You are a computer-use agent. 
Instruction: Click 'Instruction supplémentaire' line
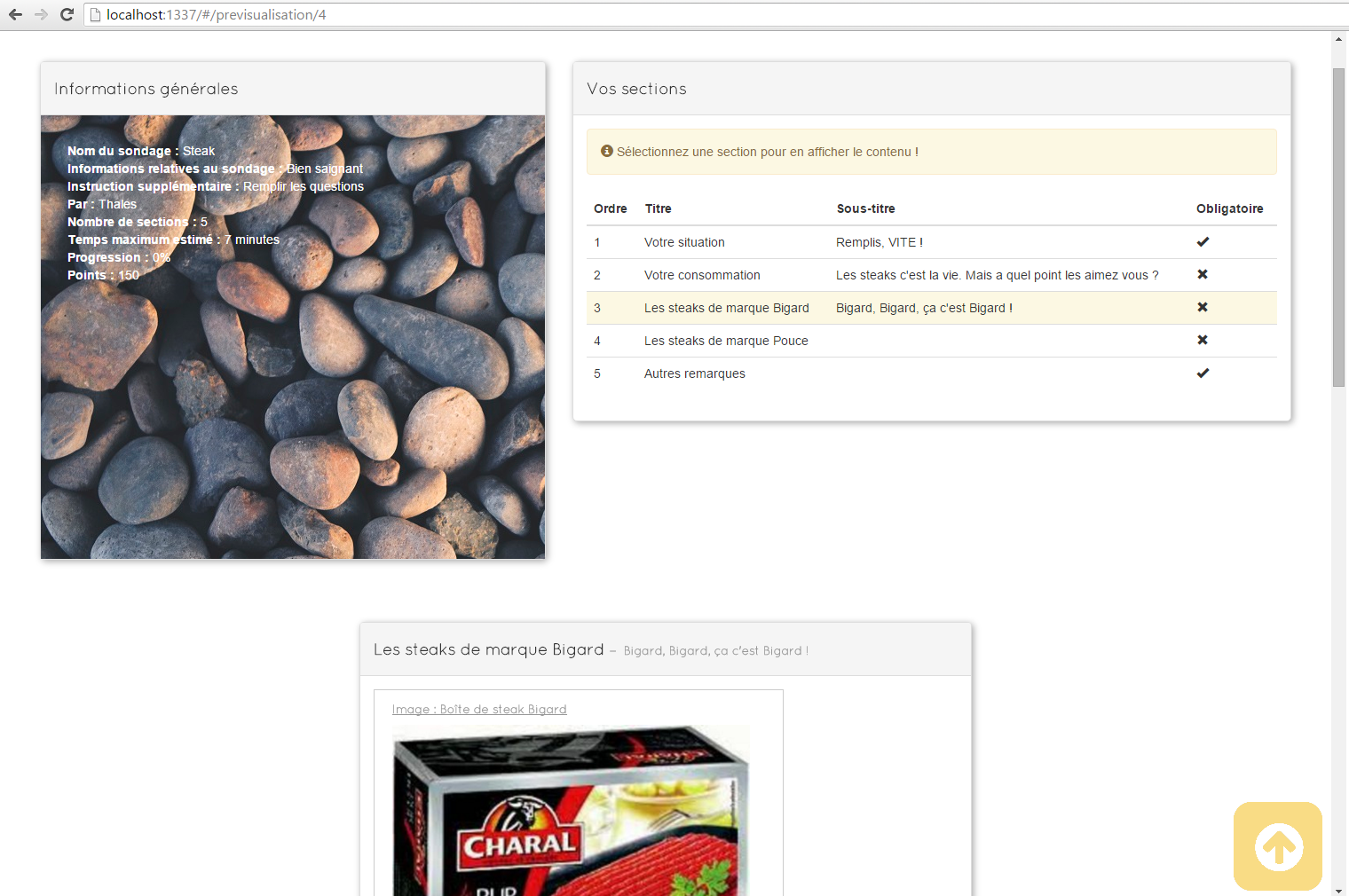[x=216, y=186]
